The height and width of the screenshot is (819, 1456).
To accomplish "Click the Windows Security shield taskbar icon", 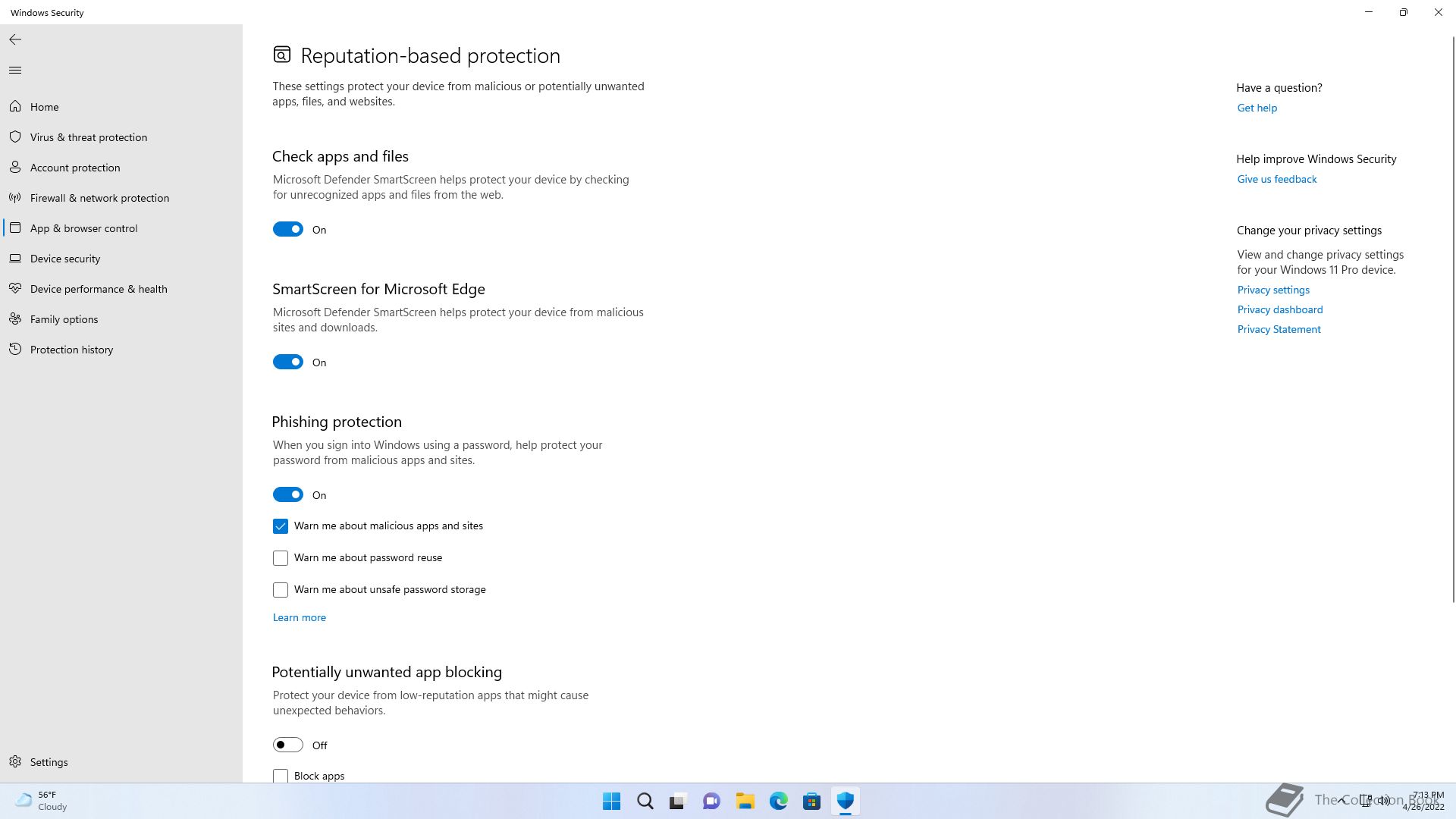I will (846, 801).
